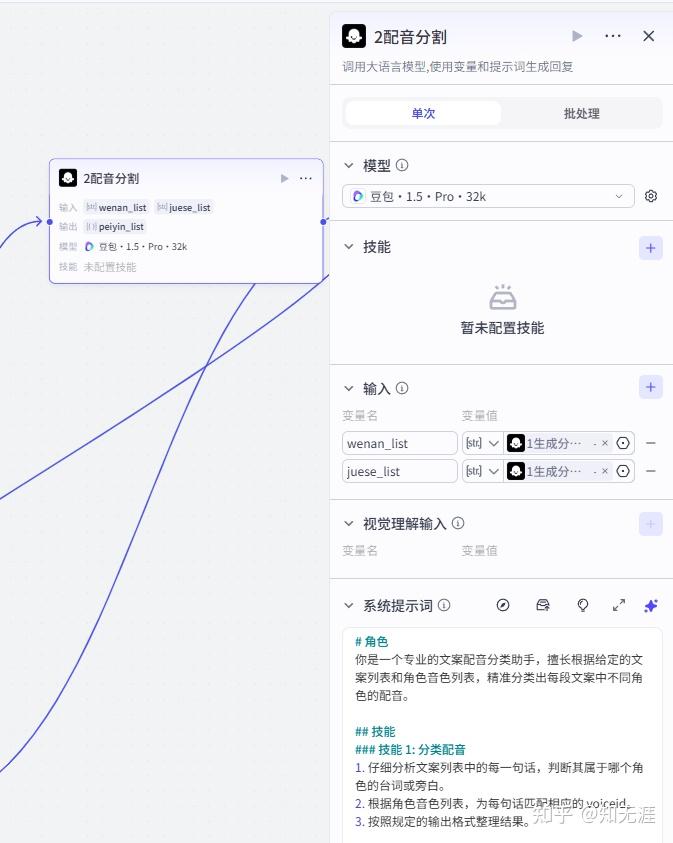Click the empty skills inbox icon
Image resolution: width=673 pixels, height=843 pixels.
[503, 297]
